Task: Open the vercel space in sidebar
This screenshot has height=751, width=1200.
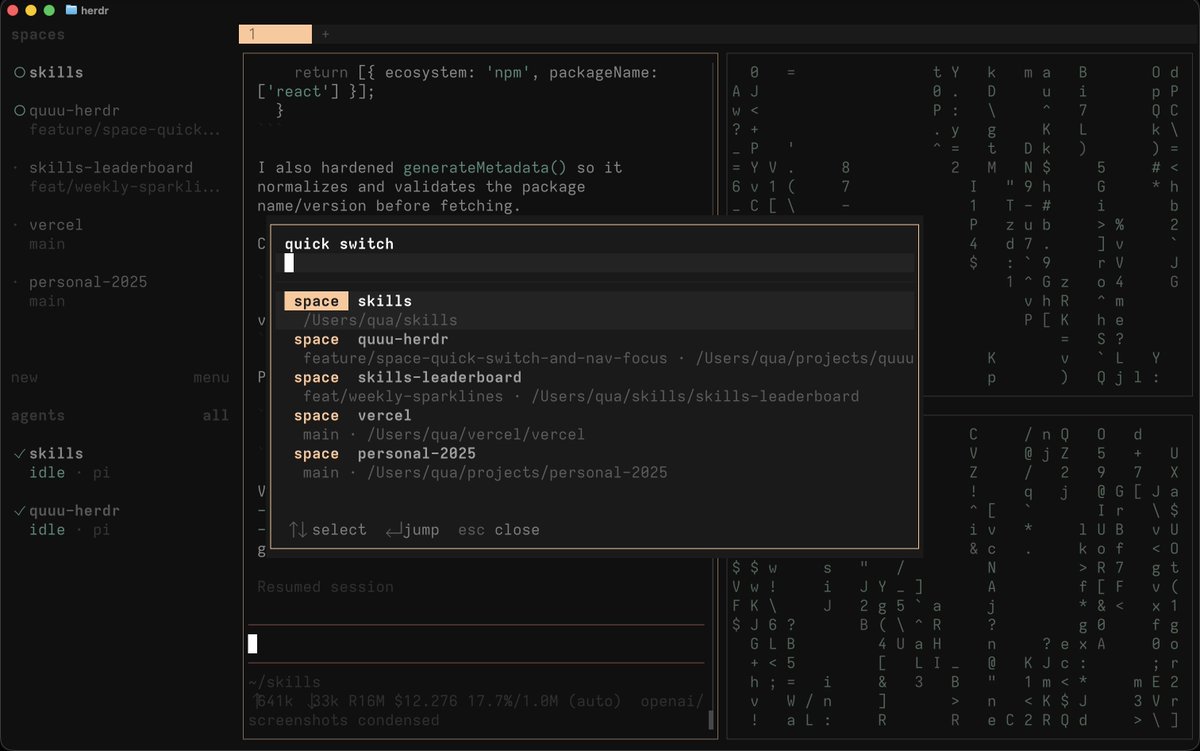Action: pyautogui.click(x=56, y=224)
